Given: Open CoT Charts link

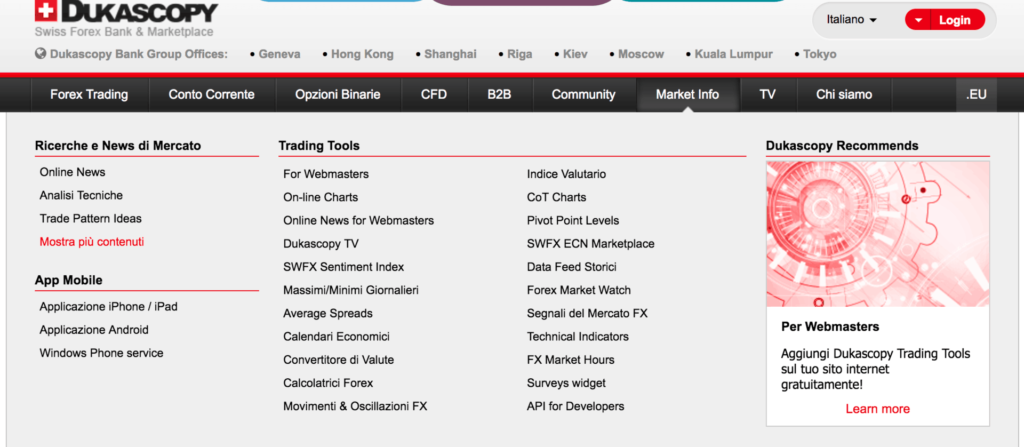Looking at the screenshot, I should 556,197.
